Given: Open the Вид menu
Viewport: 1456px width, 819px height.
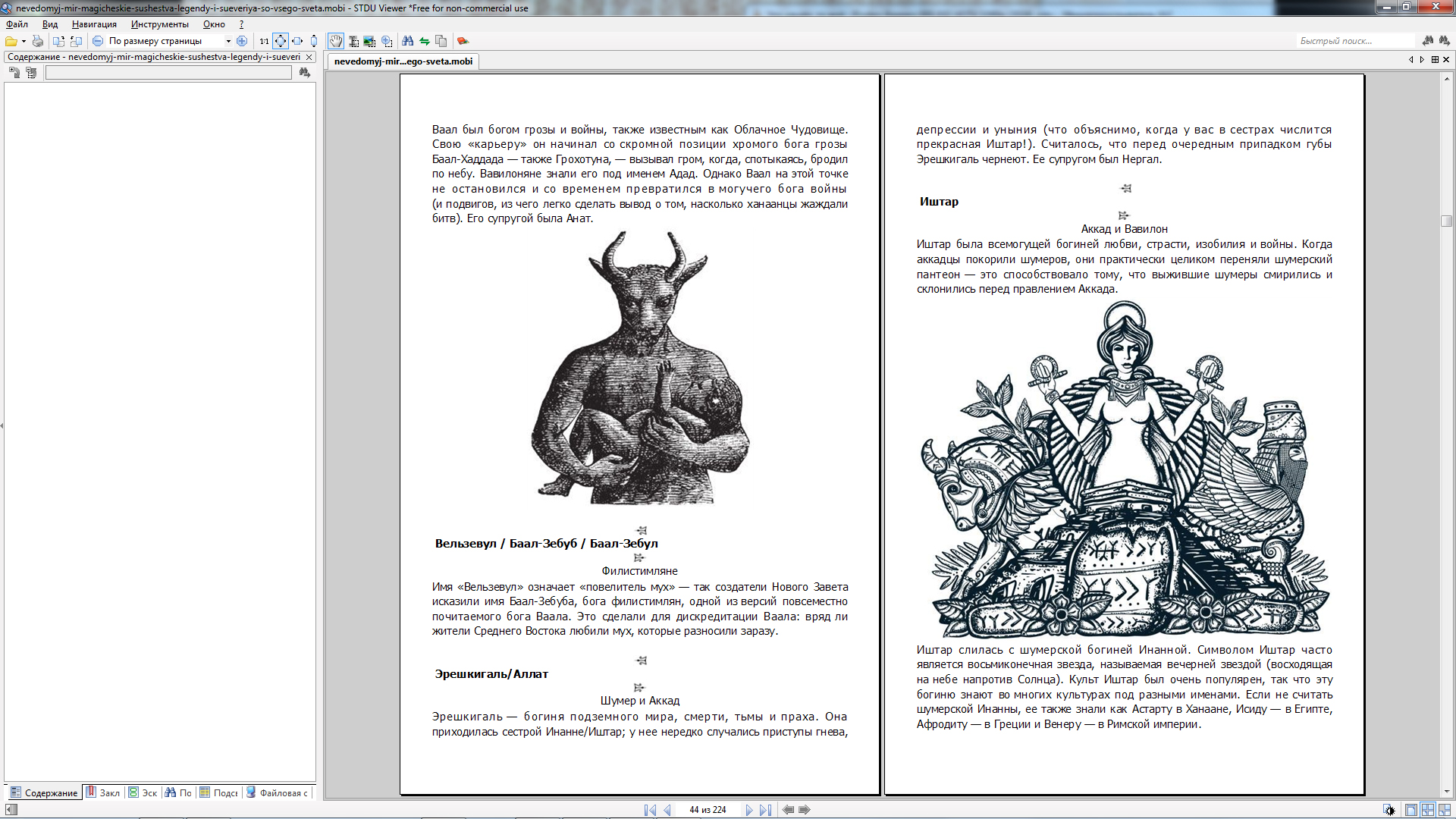Looking at the screenshot, I should point(50,24).
